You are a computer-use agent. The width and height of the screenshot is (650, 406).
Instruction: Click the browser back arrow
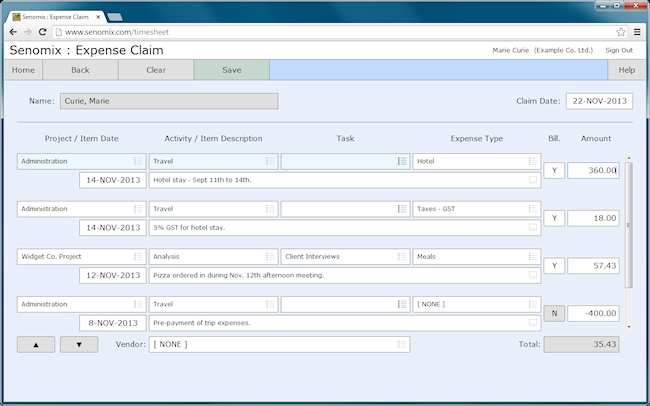[13, 32]
